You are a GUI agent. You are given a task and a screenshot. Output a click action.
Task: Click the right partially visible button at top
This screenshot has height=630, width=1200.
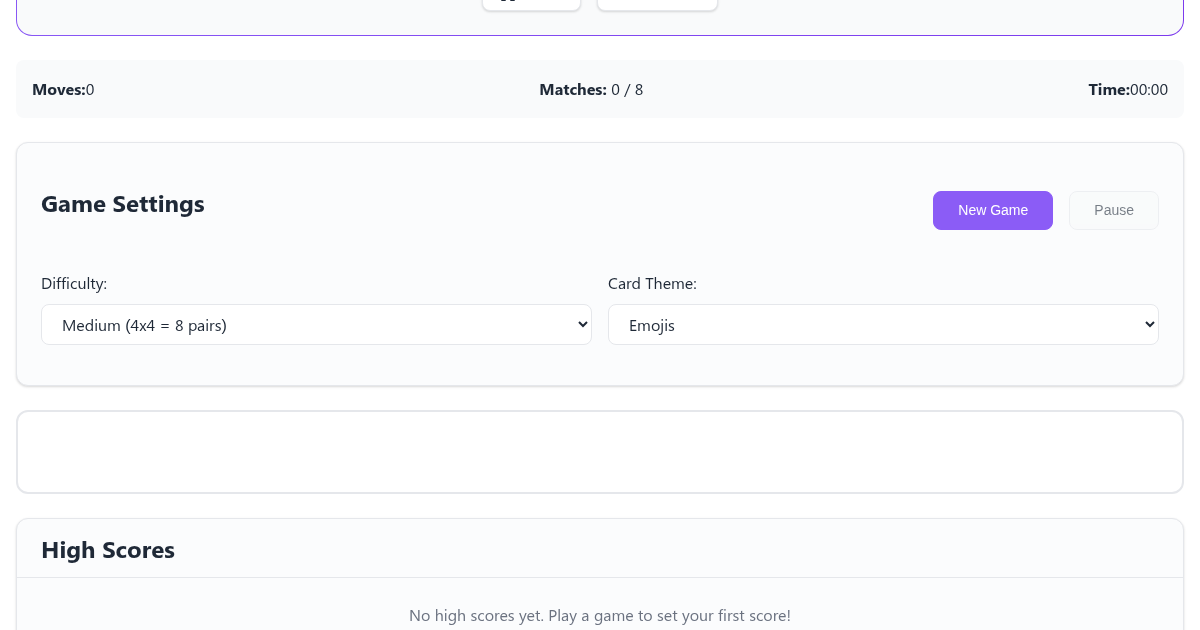pos(657,4)
